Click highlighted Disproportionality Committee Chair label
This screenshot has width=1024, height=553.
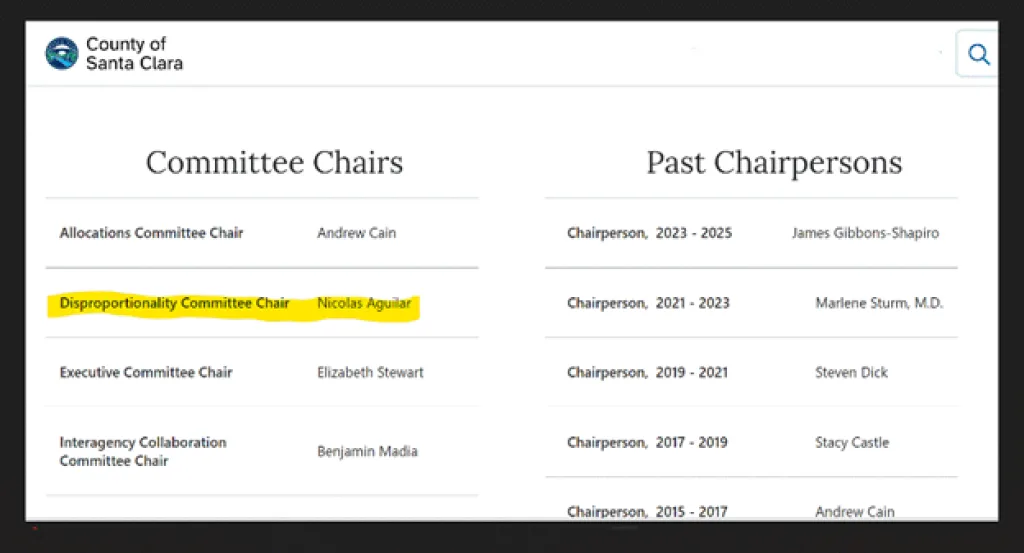(x=174, y=303)
